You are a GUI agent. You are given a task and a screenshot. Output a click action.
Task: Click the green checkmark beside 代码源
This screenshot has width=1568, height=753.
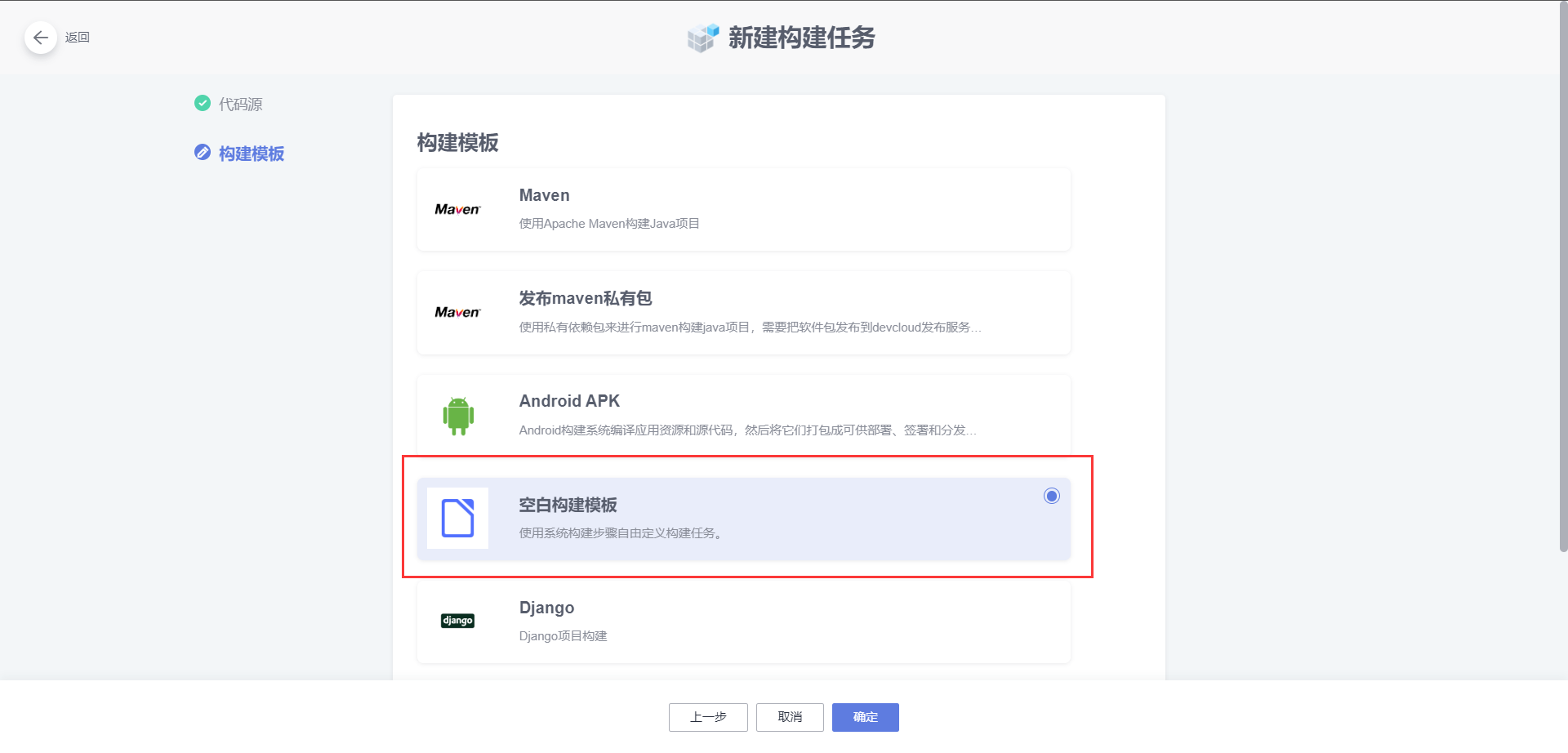coord(203,103)
